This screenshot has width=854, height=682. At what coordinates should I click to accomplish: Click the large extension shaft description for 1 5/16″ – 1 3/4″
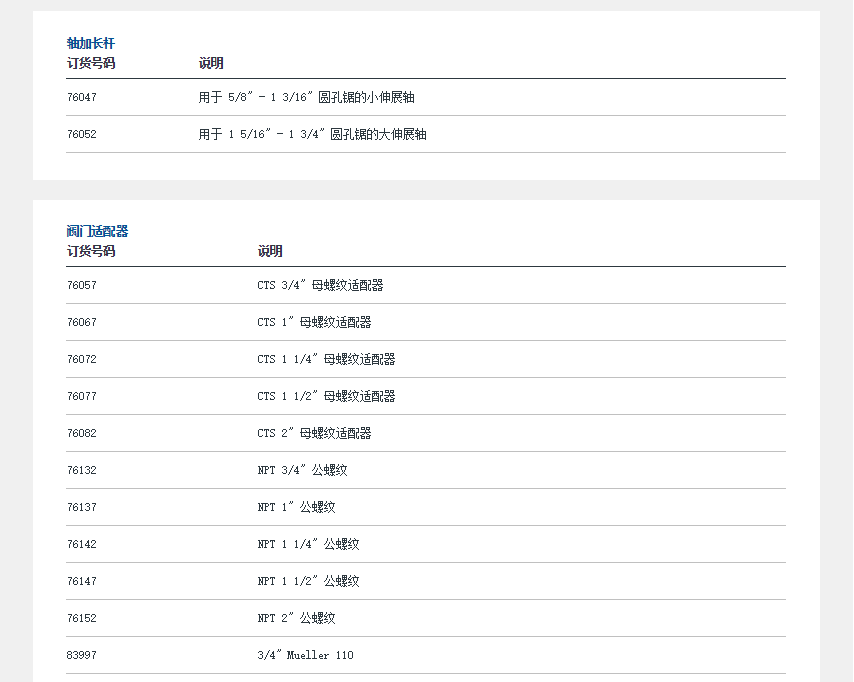(312, 135)
